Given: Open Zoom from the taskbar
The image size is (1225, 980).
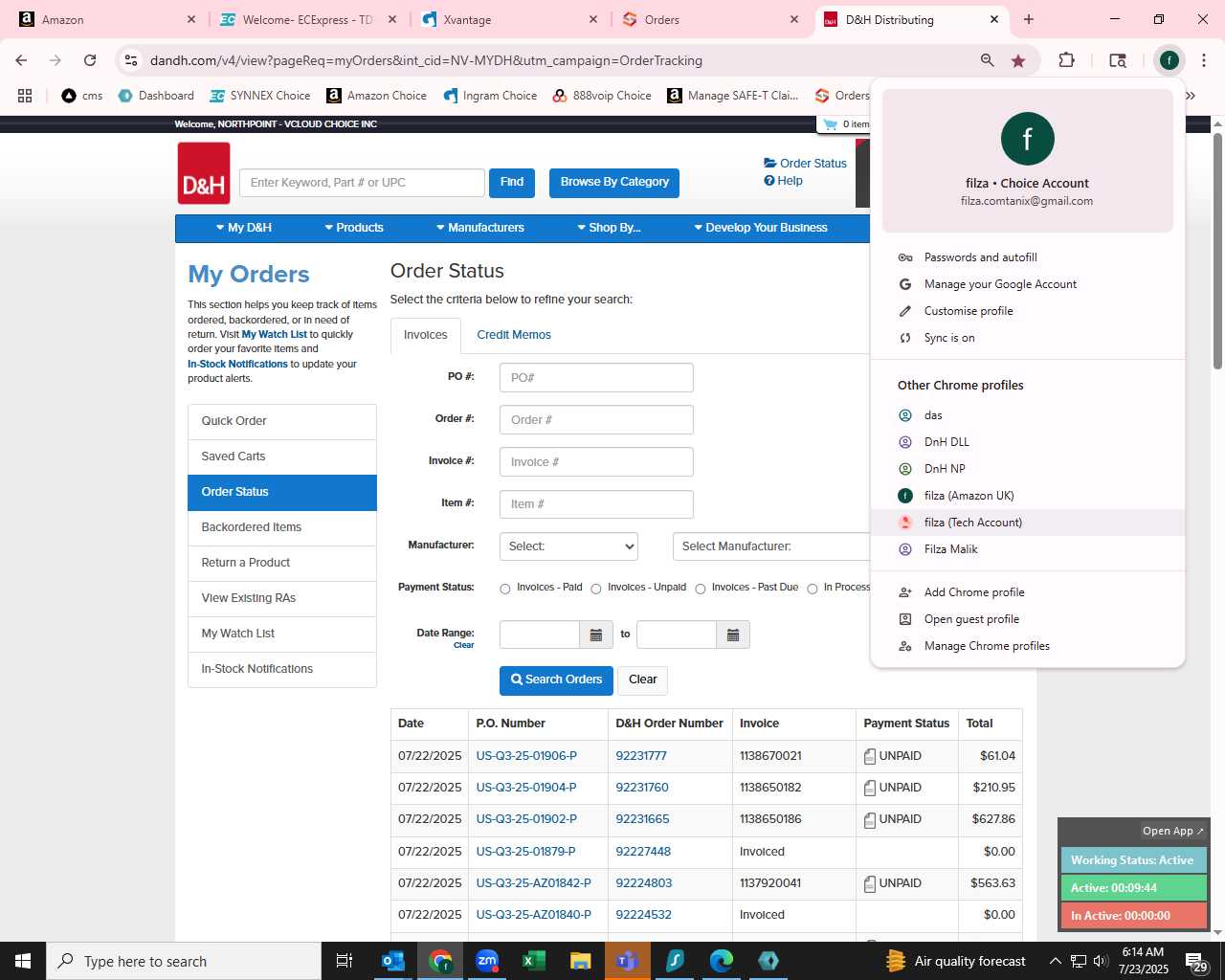Looking at the screenshot, I should coord(487,961).
